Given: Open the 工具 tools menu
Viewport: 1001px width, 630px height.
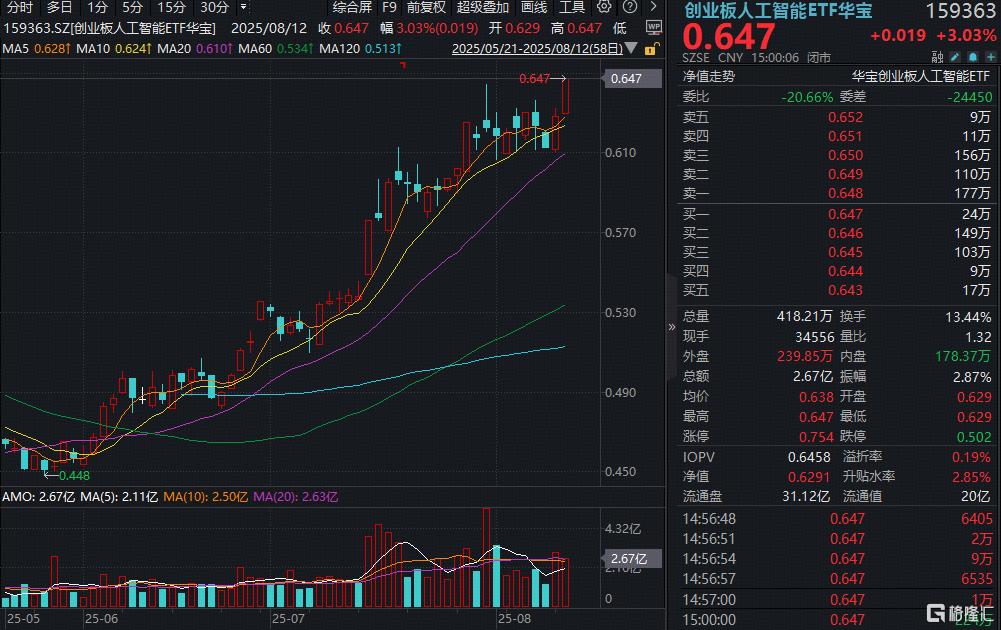Looking at the screenshot, I should pos(572,8).
